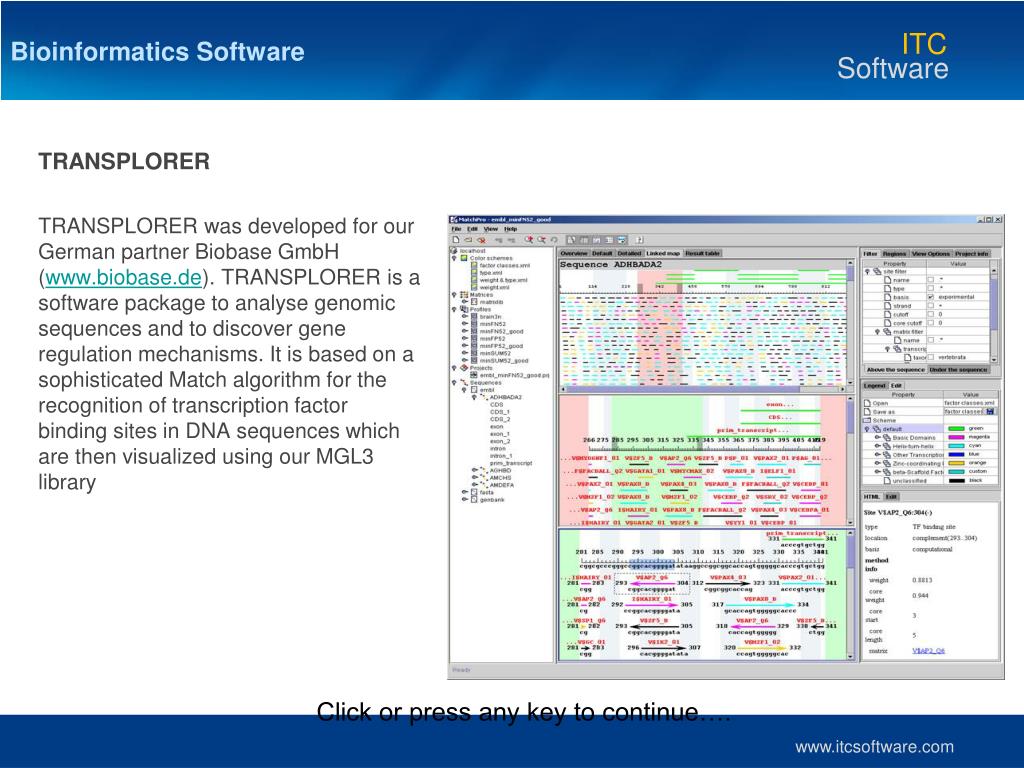Select embl_minFN52_good project file
This screenshot has height=768, width=1024.
[514, 375]
